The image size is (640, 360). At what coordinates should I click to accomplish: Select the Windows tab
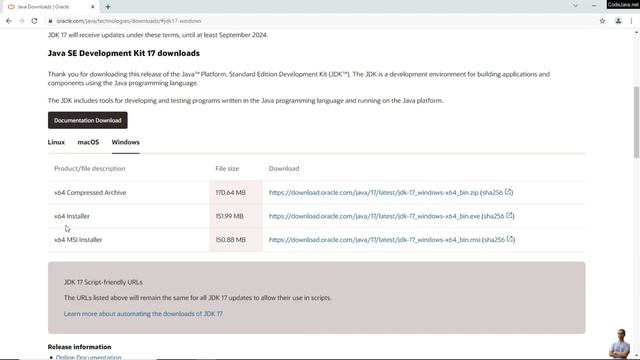tap(126, 142)
